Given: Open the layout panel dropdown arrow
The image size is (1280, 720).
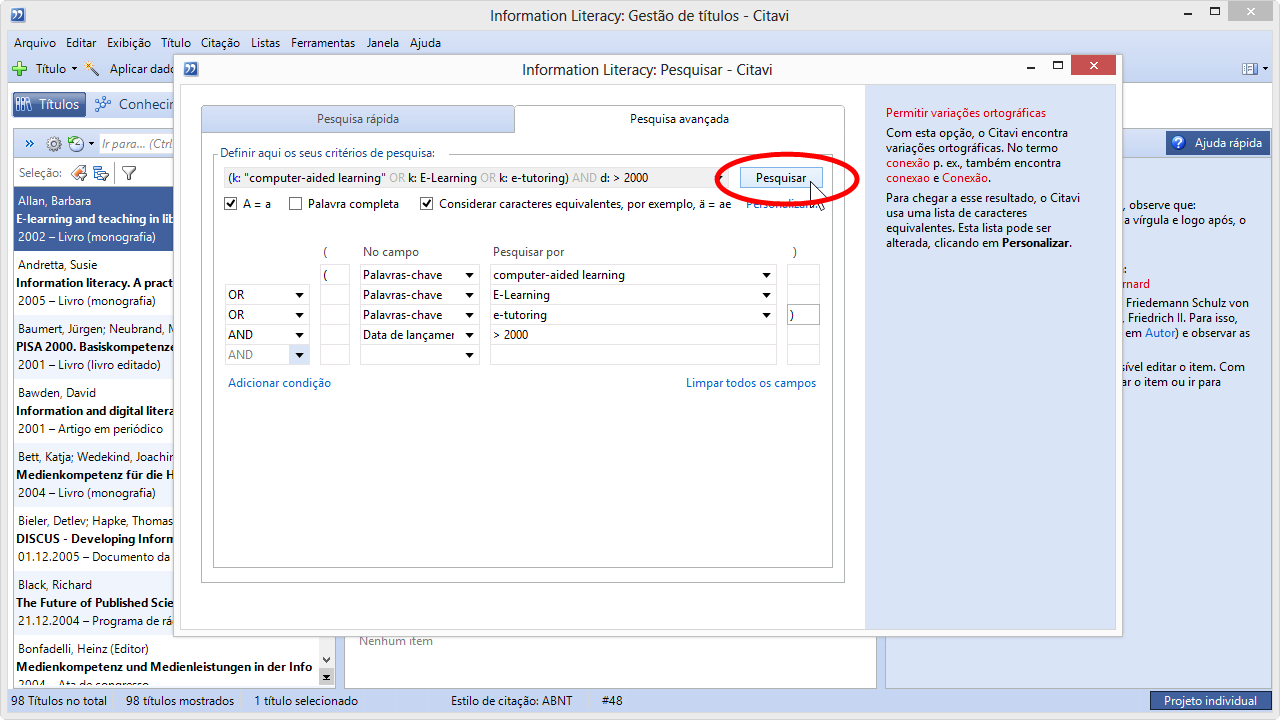Looking at the screenshot, I should (x=1264, y=69).
